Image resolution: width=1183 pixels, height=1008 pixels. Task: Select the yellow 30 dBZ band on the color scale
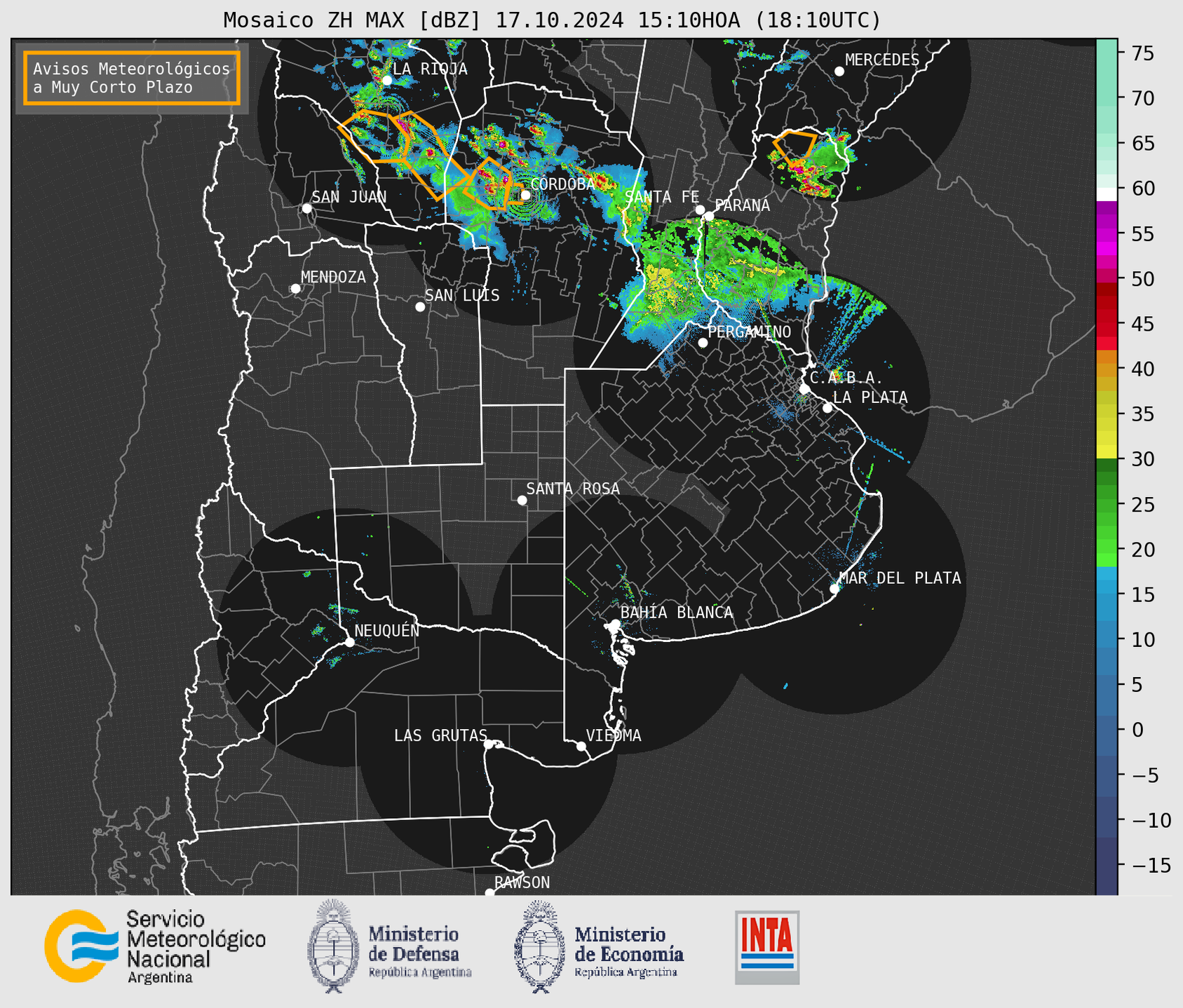pos(1107,452)
